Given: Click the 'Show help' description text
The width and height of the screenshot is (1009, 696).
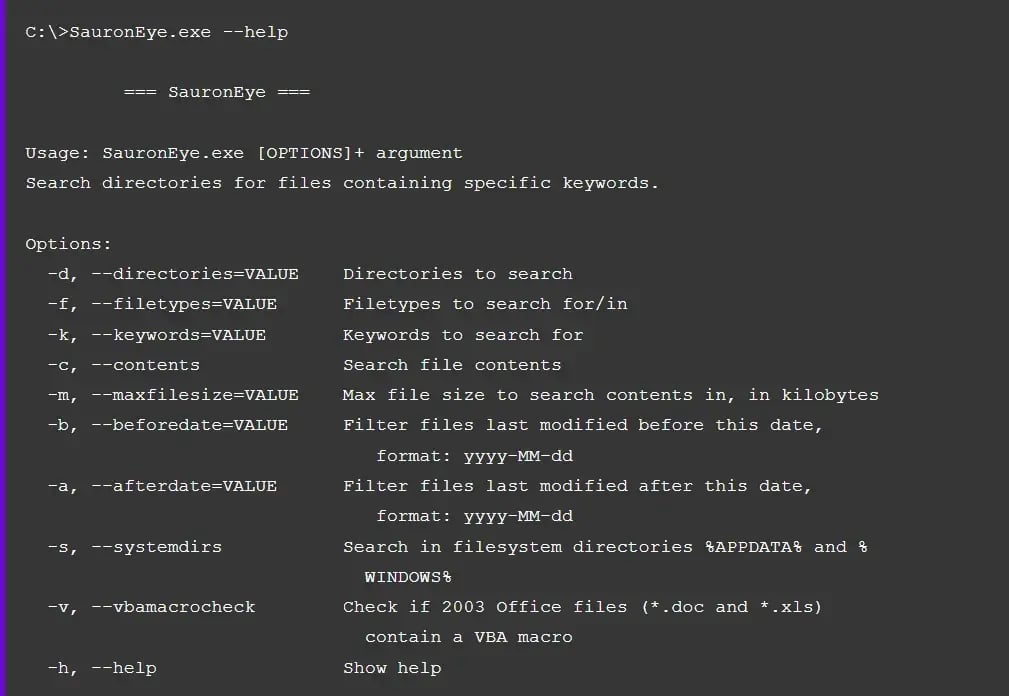Looking at the screenshot, I should tap(392, 668).
